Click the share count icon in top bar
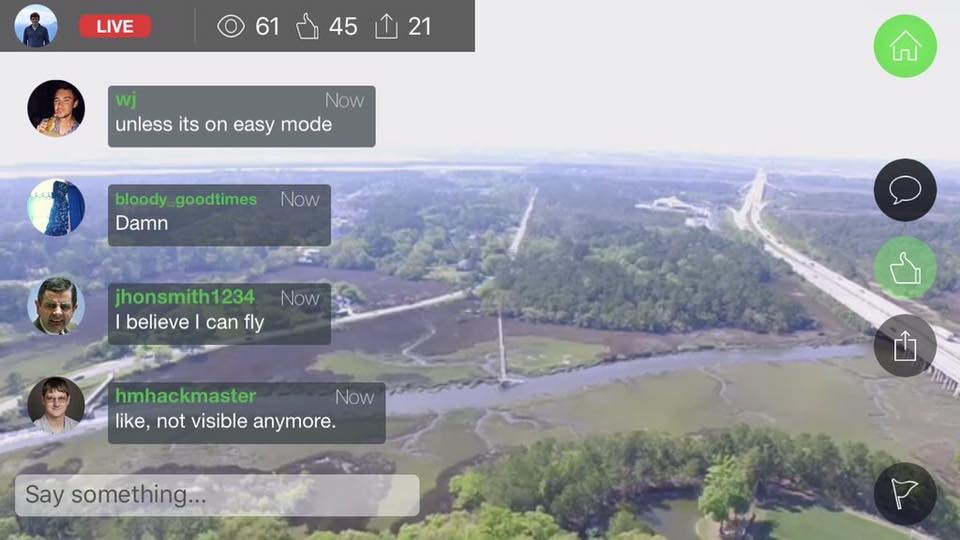The width and height of the screenshot is (960, 540). 386,26
